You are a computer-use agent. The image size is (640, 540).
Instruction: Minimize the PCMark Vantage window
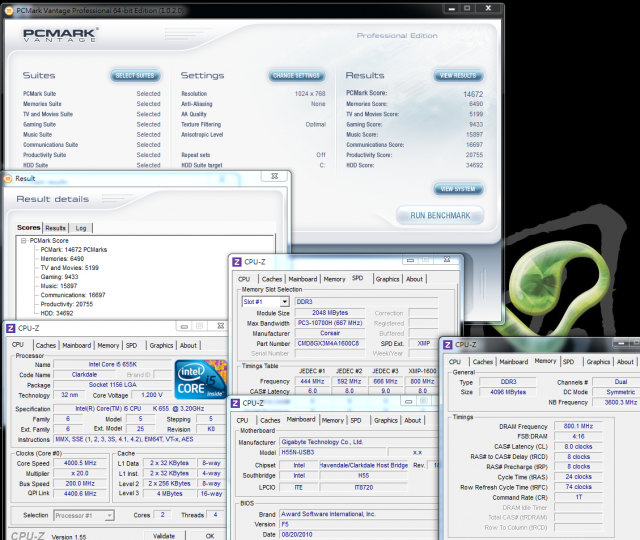point(451,9)
